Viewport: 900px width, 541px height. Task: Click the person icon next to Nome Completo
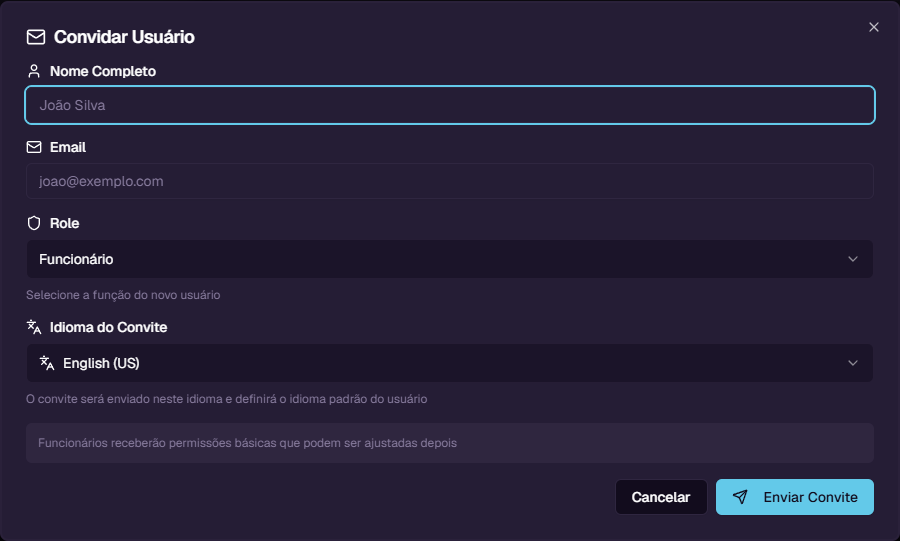coord(34,71)
